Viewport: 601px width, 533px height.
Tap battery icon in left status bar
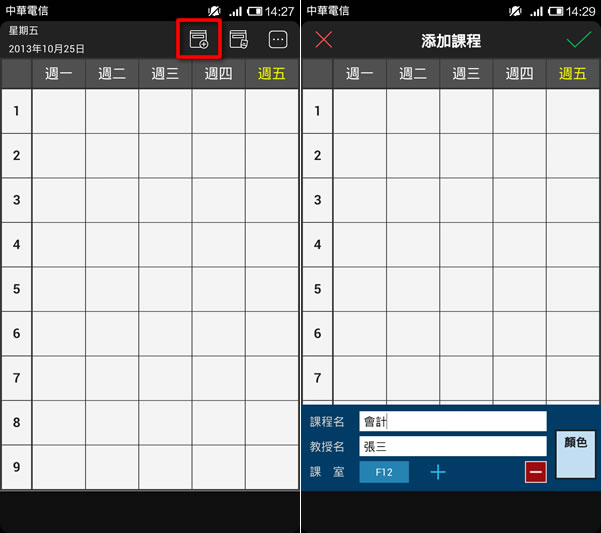point(255,11)
